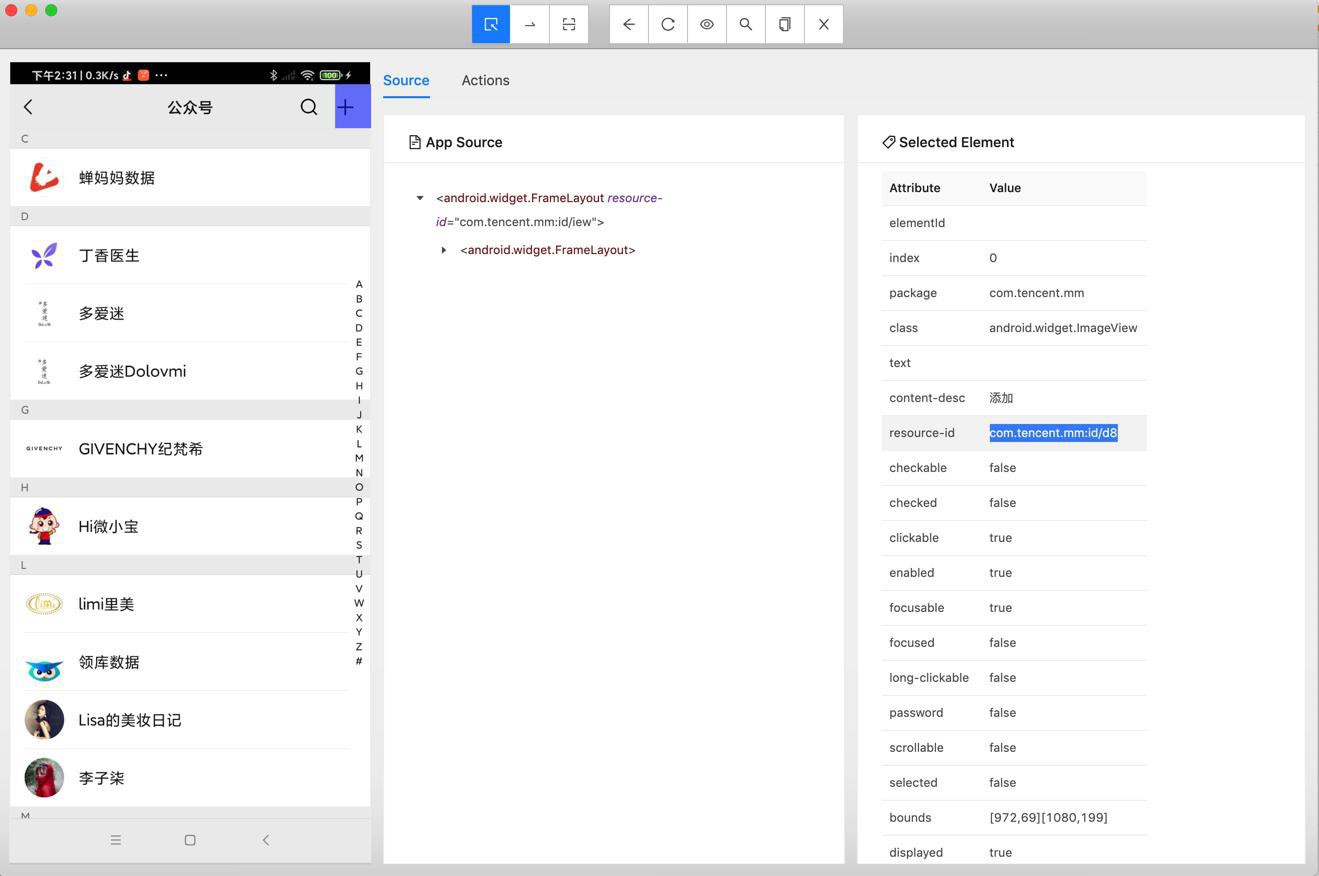Open the 多爱迷Dolovmi account
1319x876 pixels.
190,371
